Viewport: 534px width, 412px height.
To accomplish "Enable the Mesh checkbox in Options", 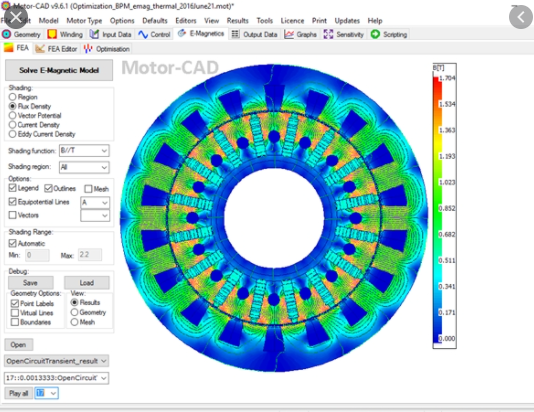I will (x=89, y=189).
